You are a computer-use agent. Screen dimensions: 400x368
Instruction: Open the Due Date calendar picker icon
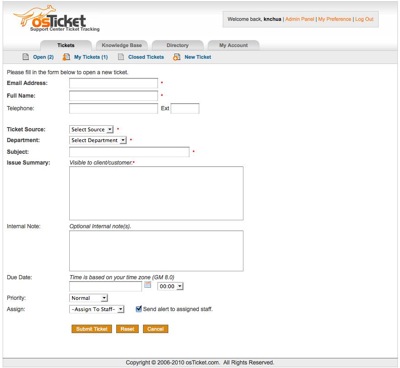(148, 285)
